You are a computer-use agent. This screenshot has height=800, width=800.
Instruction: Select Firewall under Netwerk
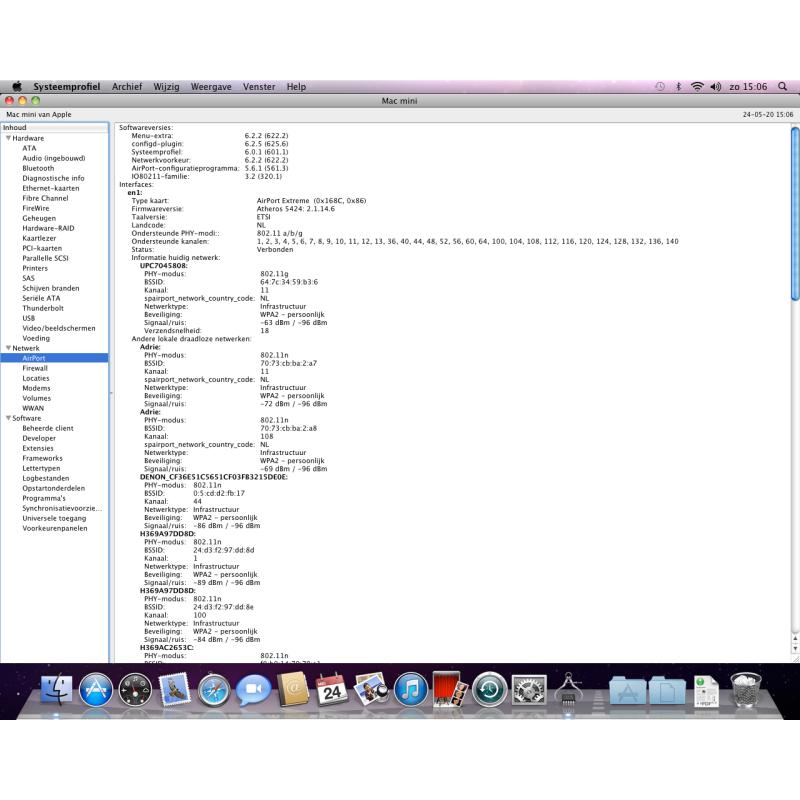(35, 368)
